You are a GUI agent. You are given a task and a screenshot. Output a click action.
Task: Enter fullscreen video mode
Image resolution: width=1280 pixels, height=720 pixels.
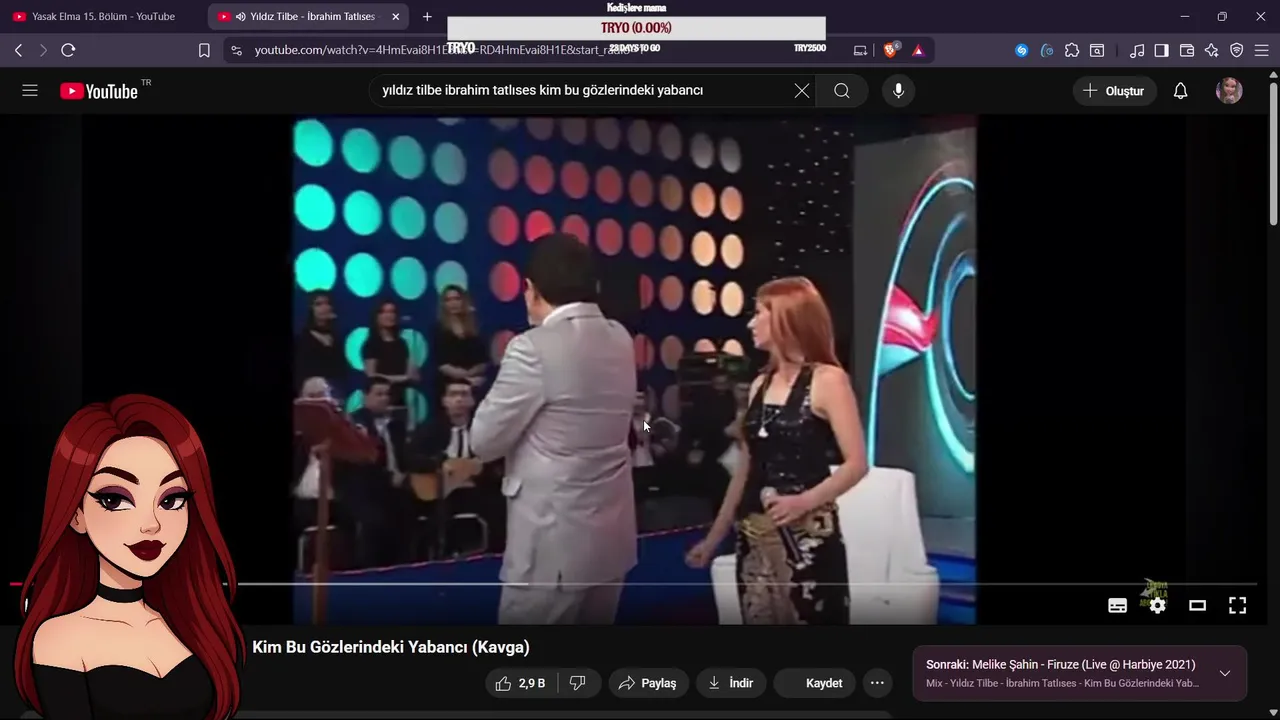pos(1237,605)
